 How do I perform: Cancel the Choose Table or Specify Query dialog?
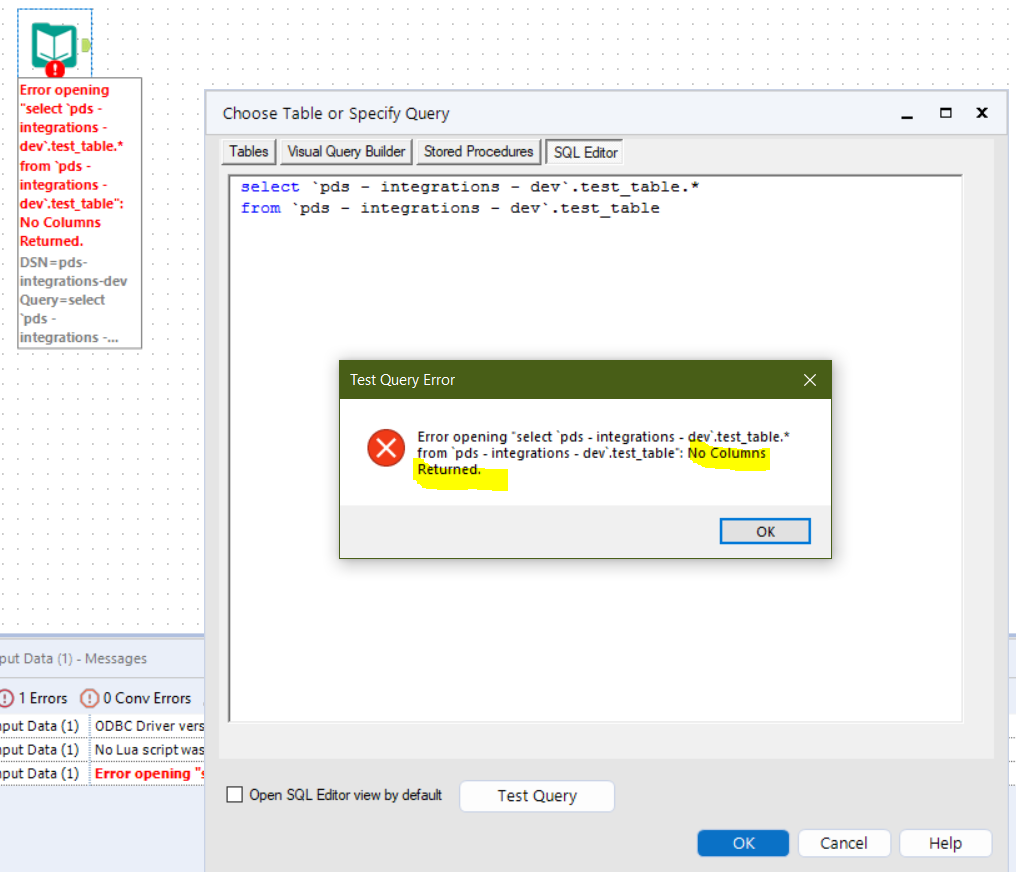[x=844, y=843]
